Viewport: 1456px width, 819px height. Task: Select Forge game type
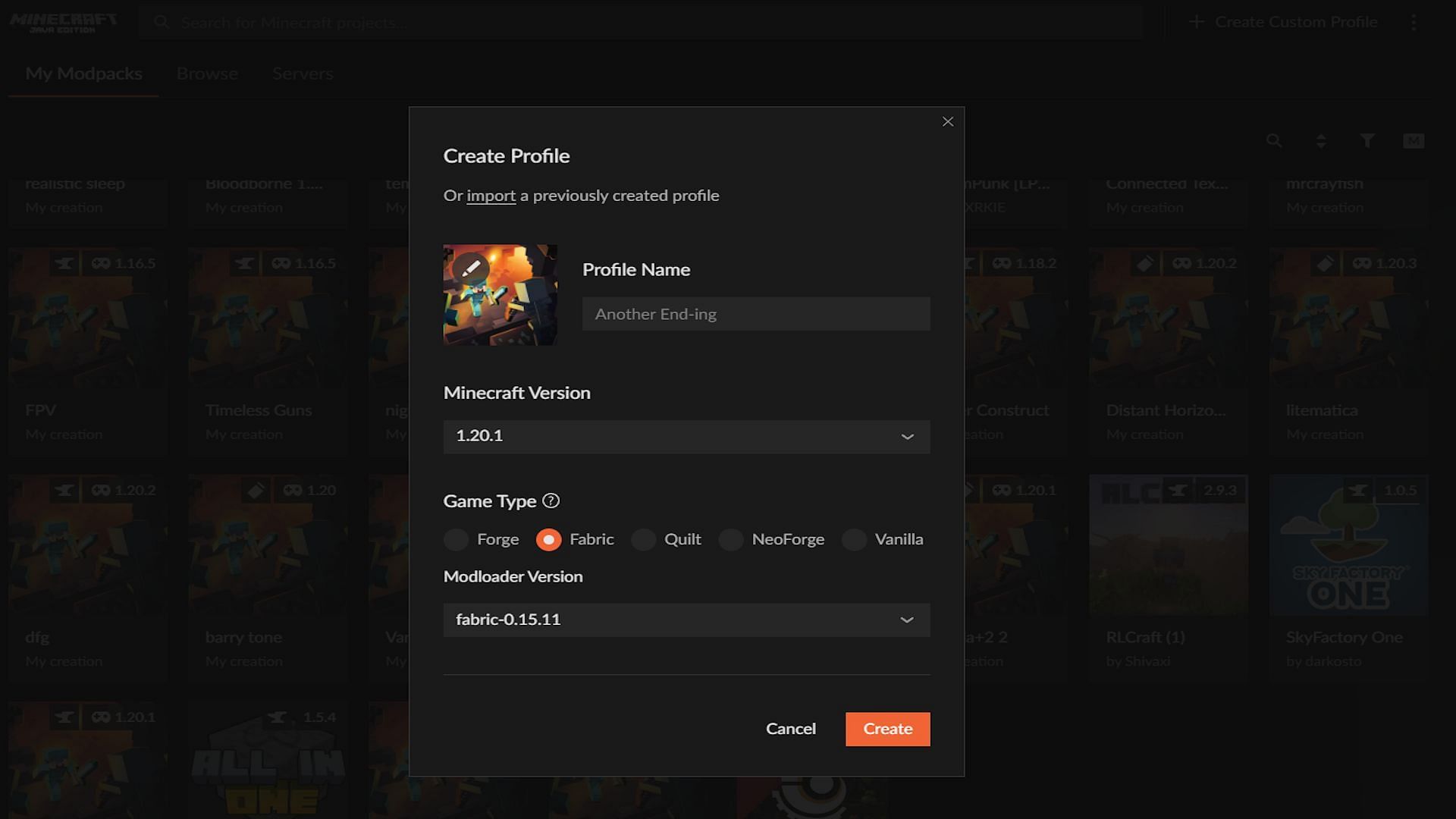click(x=456, y=539)
